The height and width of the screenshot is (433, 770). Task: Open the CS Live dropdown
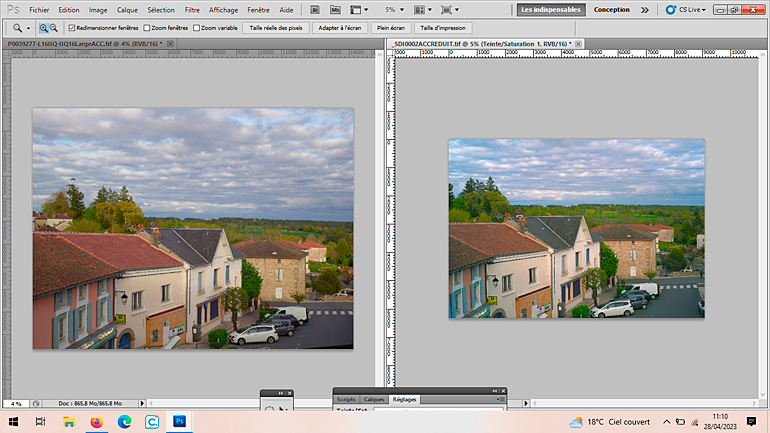pyautogui.click(x=692, y=10)
